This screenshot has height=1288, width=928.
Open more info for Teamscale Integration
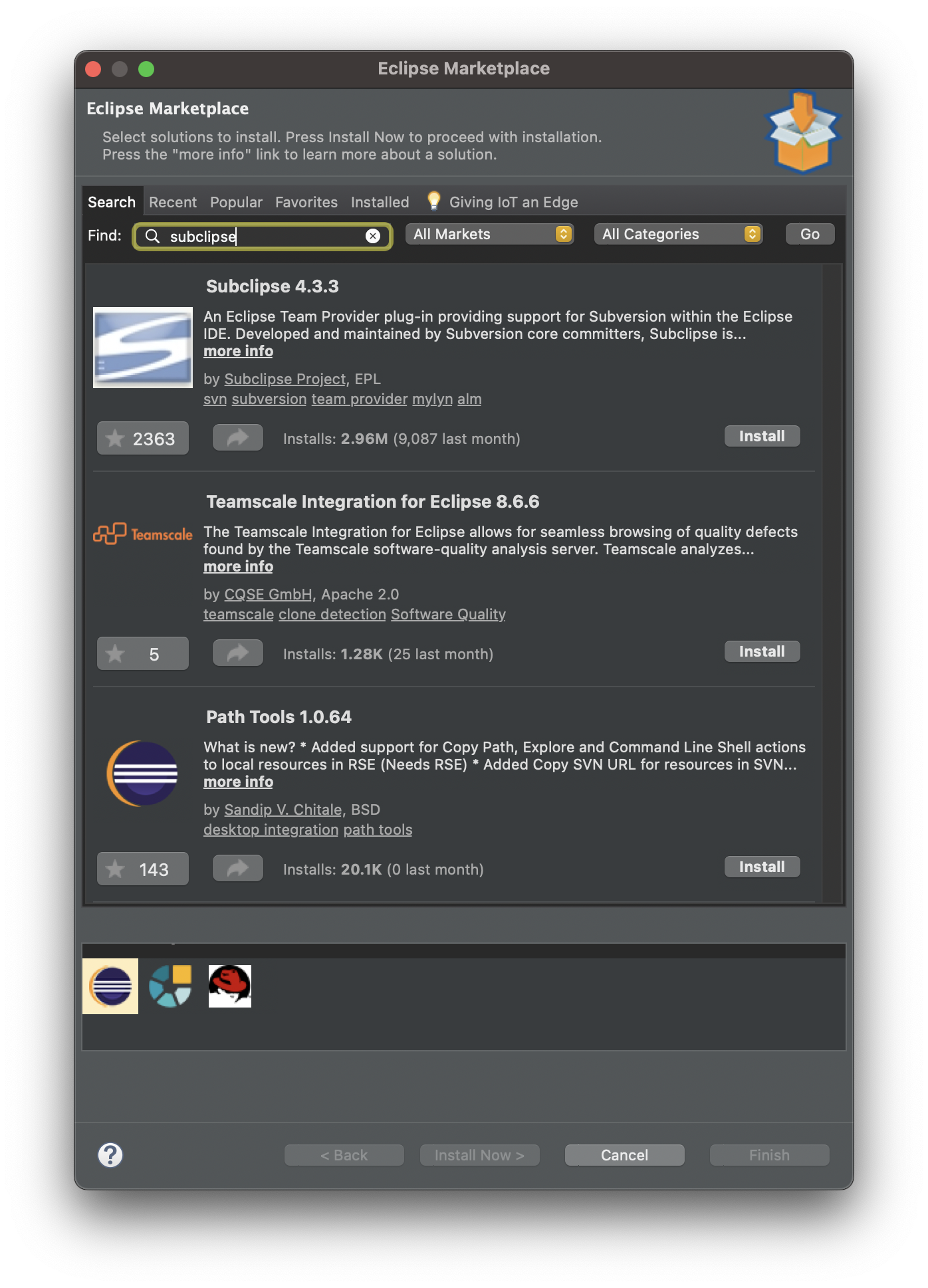point(238,566)
